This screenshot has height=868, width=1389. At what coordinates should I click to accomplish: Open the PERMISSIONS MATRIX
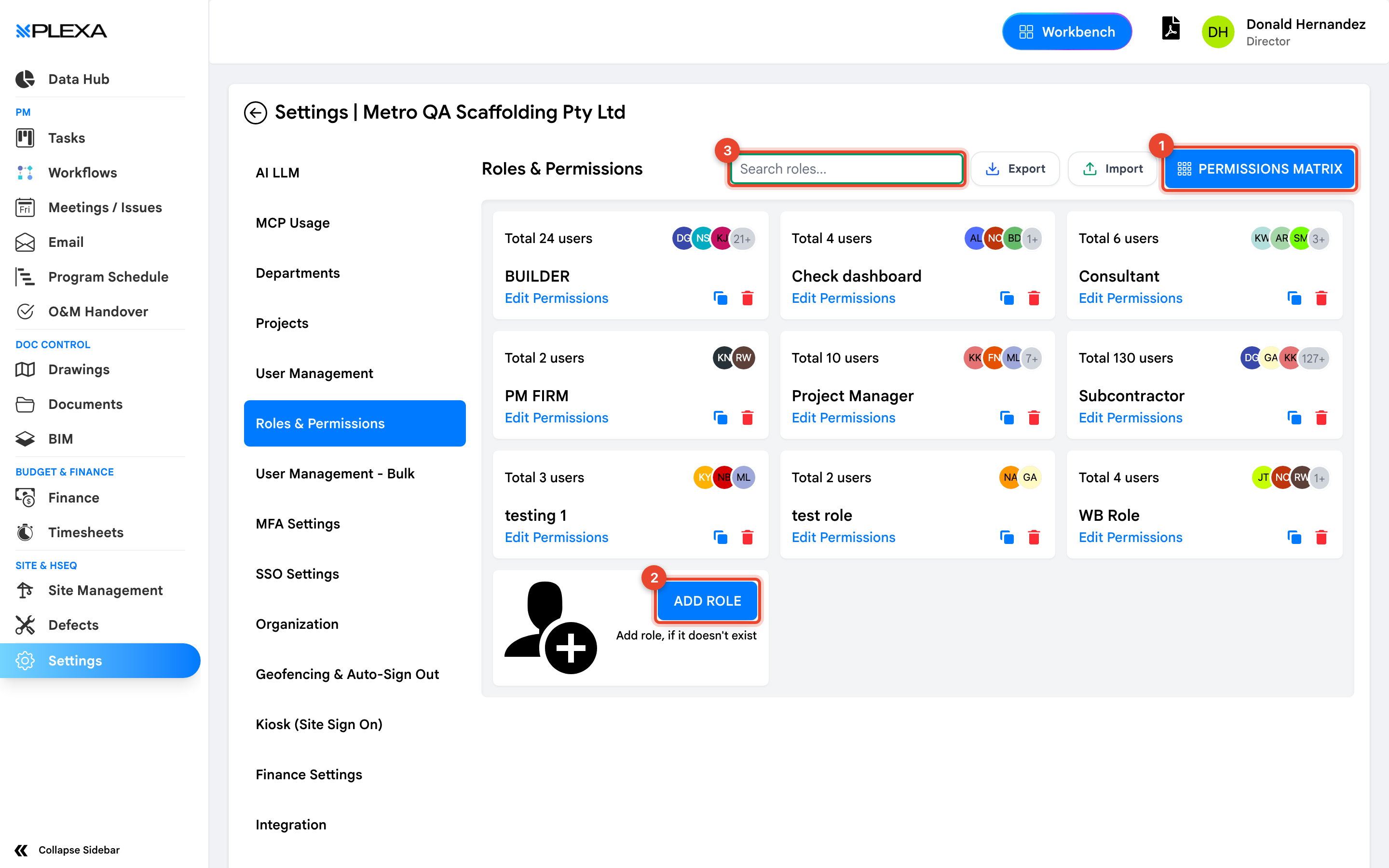1259,169
